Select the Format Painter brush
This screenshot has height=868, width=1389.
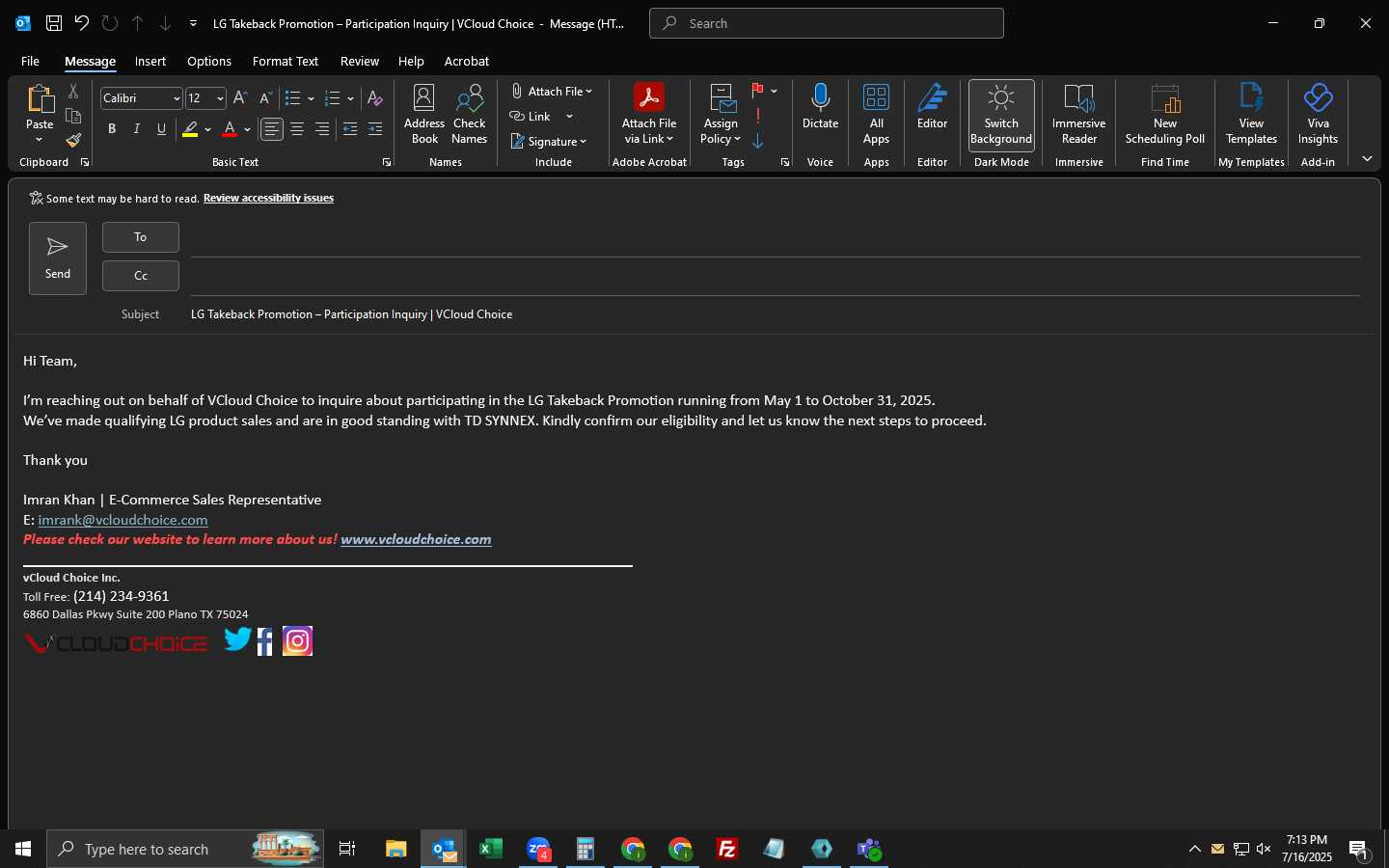[x=73, y=141]
